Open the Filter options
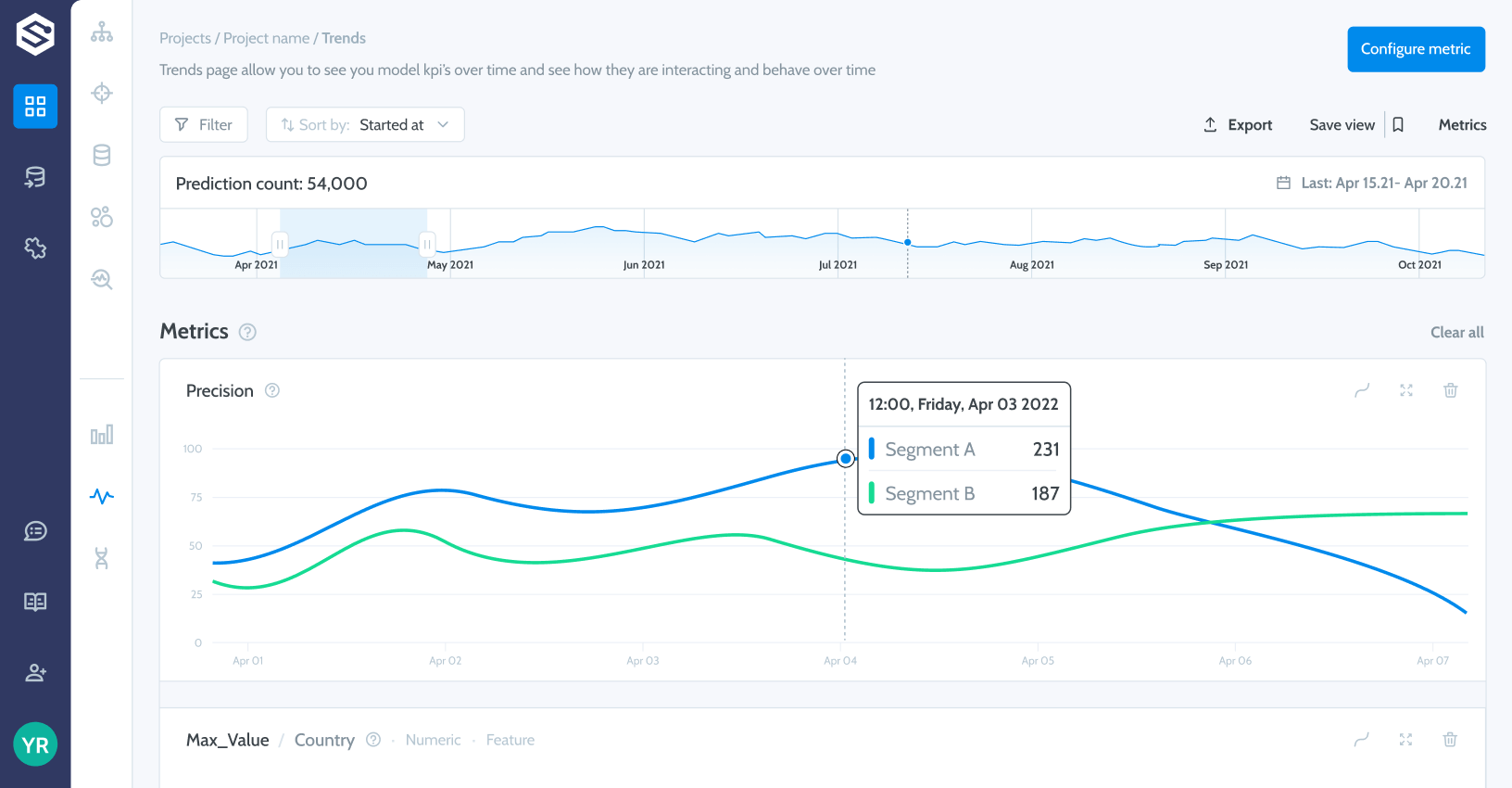Viewport: 1512px width, 788px height. point(204,125)
